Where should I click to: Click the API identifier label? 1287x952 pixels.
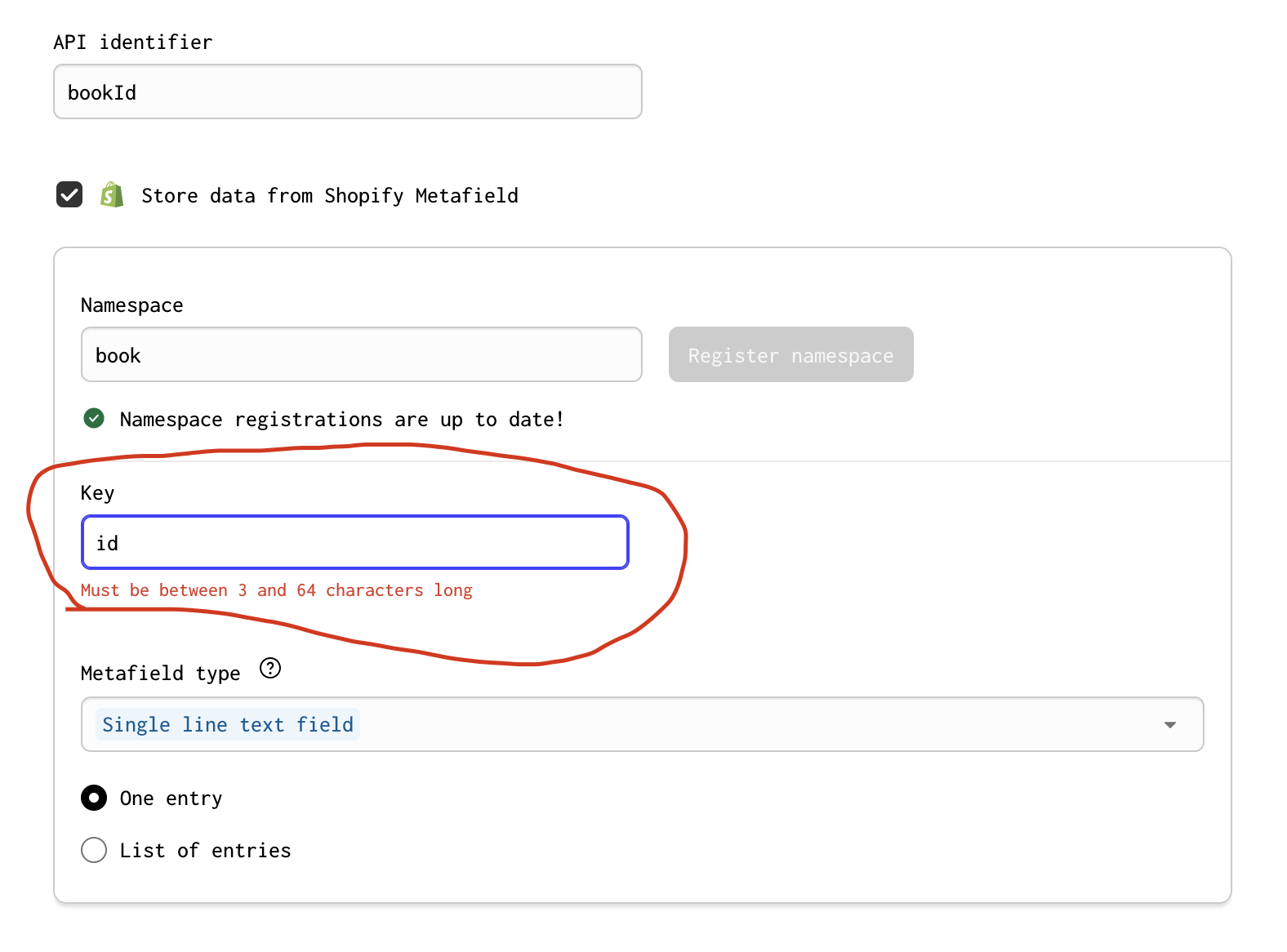(x=132, y=42)
